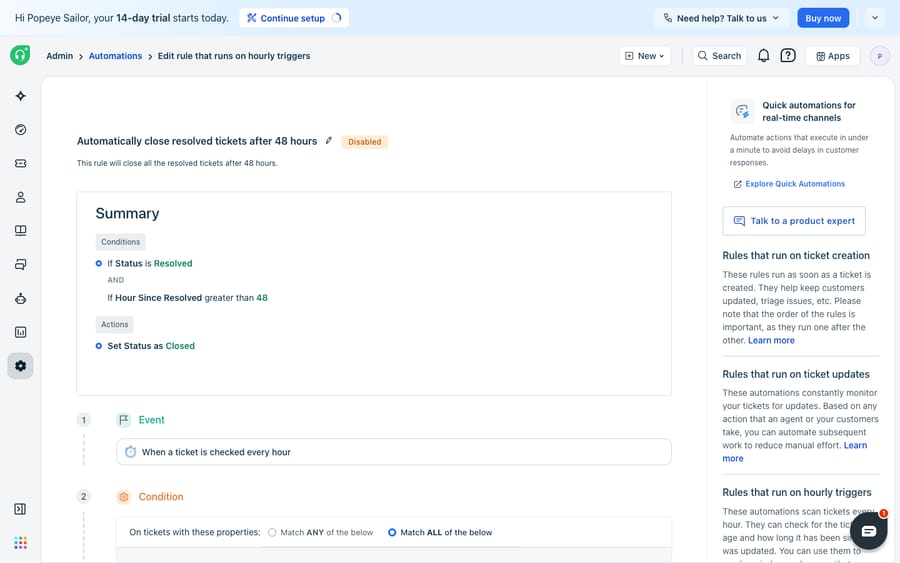Click the hourly clock icon in event box
This screenshot has height=563, width=900.
pyautogui.click(x=131, y=452)
